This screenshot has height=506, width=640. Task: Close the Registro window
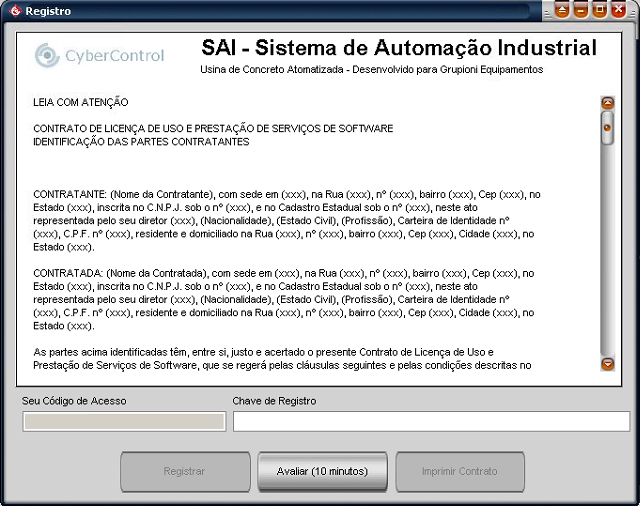[x=620, y=11]
